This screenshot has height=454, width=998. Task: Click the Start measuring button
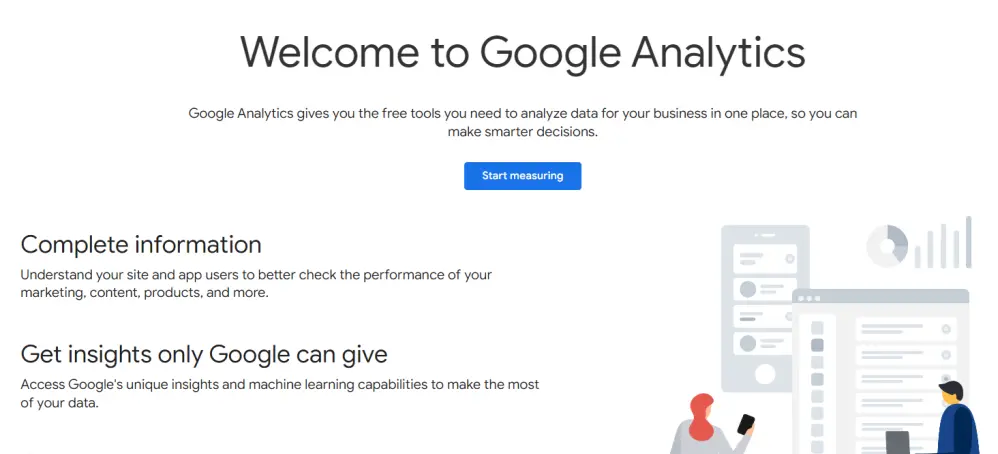tap(522, 176)
